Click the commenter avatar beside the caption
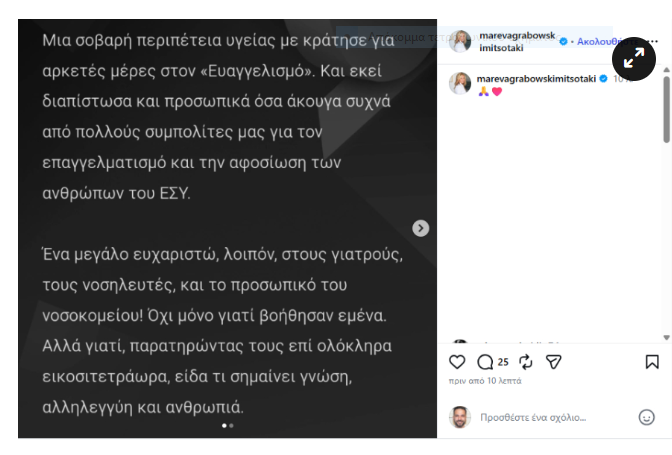The width and height of the screenshot is (672, 455). click(x=460, y=83)
